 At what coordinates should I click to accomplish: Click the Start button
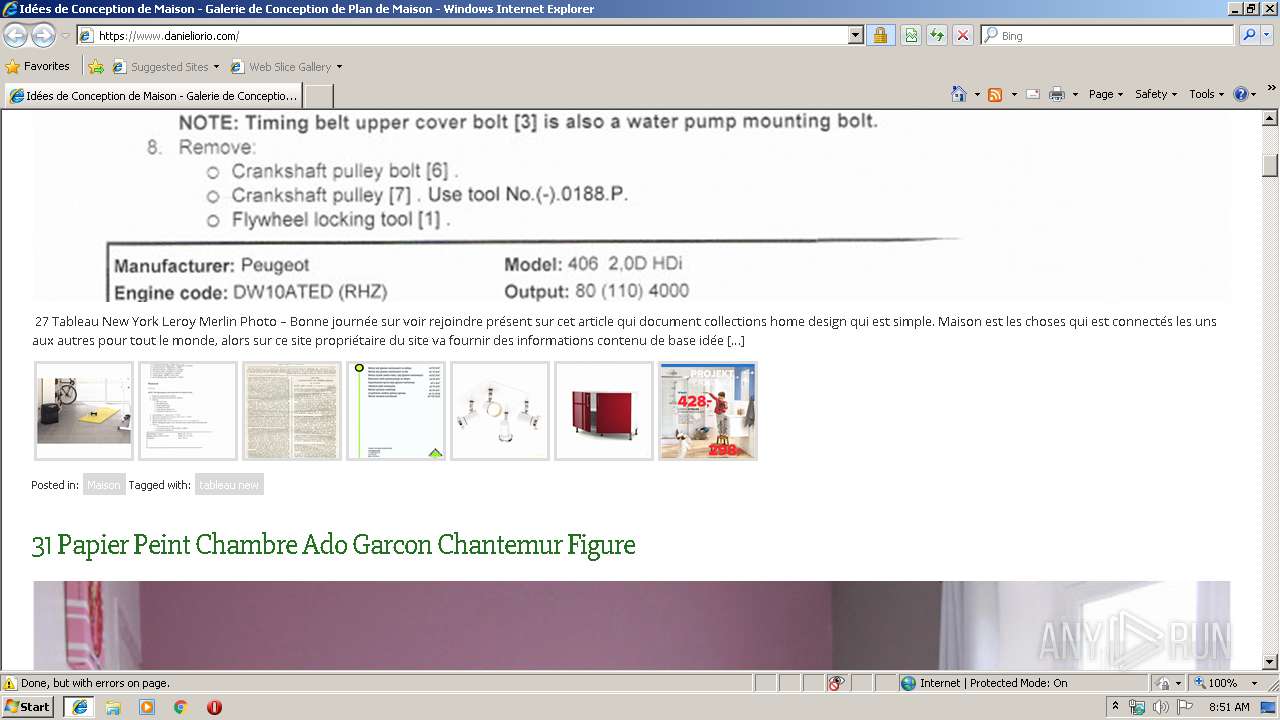pyautogui.click(x=28, y=707)
